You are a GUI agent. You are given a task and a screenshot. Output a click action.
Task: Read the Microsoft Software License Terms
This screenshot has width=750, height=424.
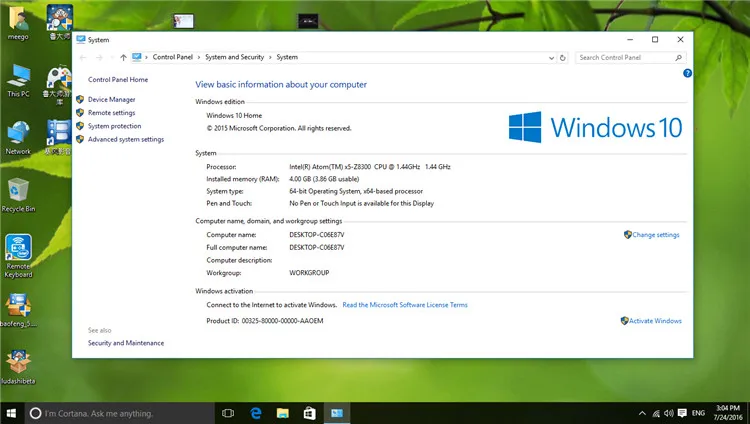405,305
